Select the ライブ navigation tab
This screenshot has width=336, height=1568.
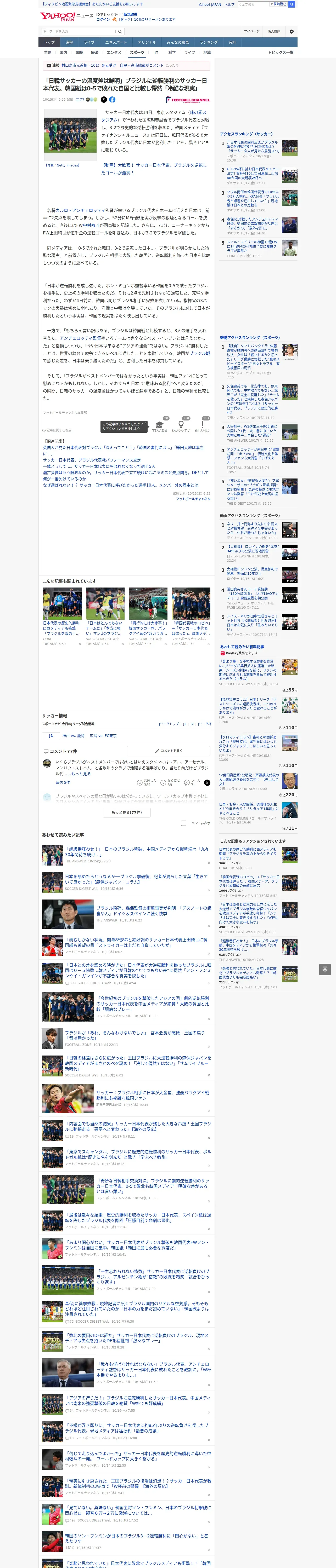[x=89, y=43]
